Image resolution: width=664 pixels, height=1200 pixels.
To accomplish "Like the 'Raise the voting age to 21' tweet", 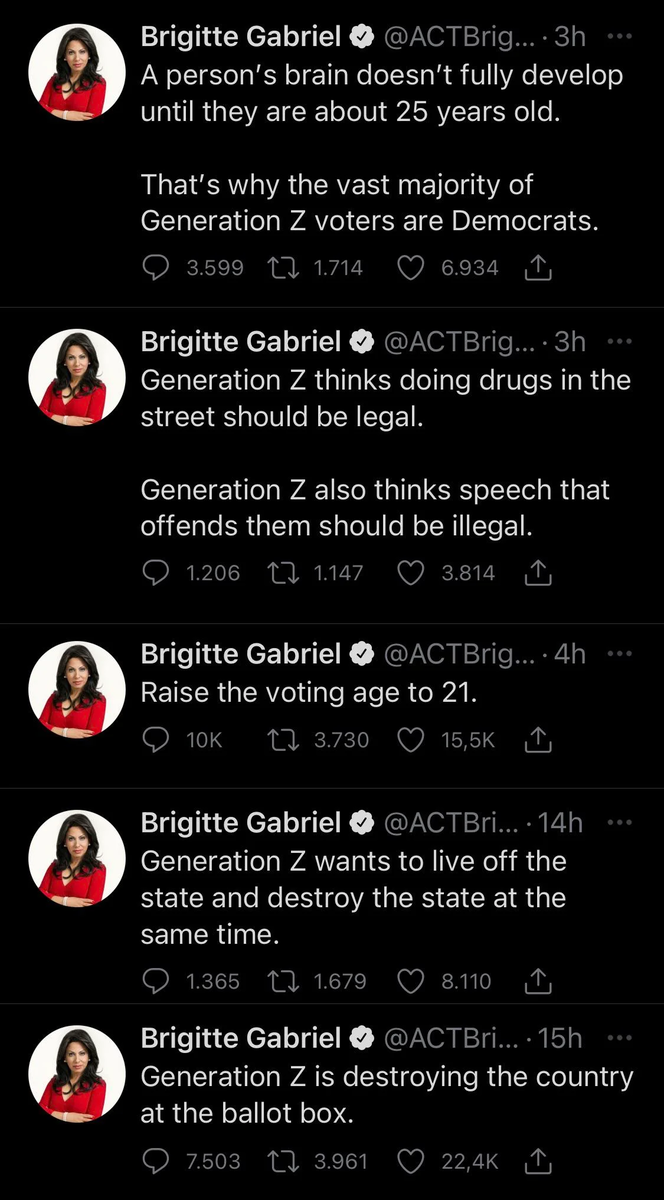I will tap(411, 739).
